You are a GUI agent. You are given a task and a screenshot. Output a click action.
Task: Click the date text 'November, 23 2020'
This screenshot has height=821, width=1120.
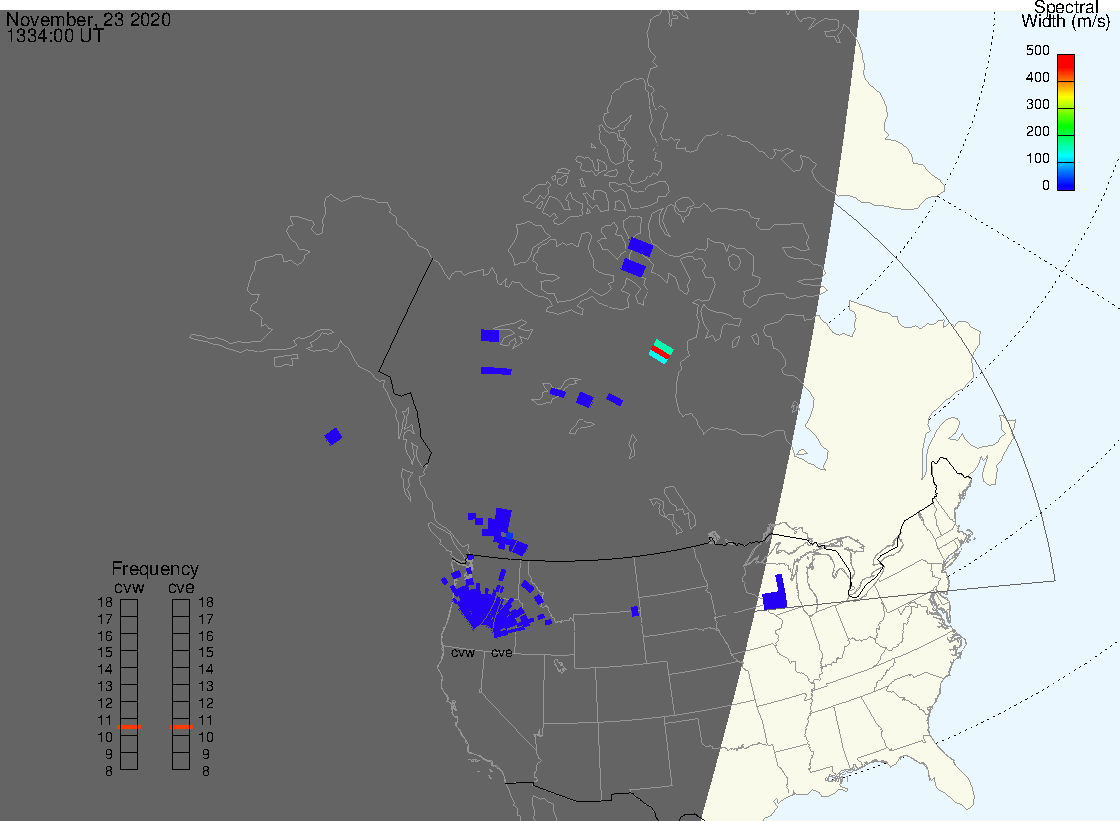coord(89,19)
